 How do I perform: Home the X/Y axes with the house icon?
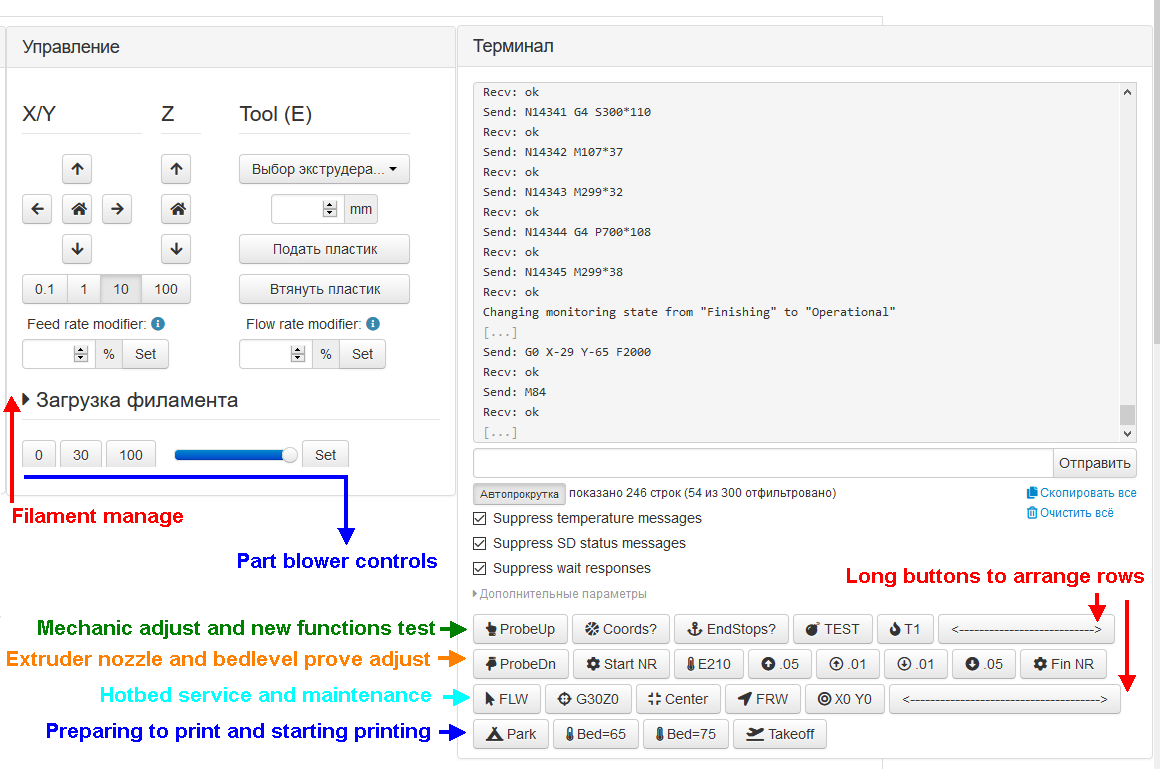pos(77,209)
